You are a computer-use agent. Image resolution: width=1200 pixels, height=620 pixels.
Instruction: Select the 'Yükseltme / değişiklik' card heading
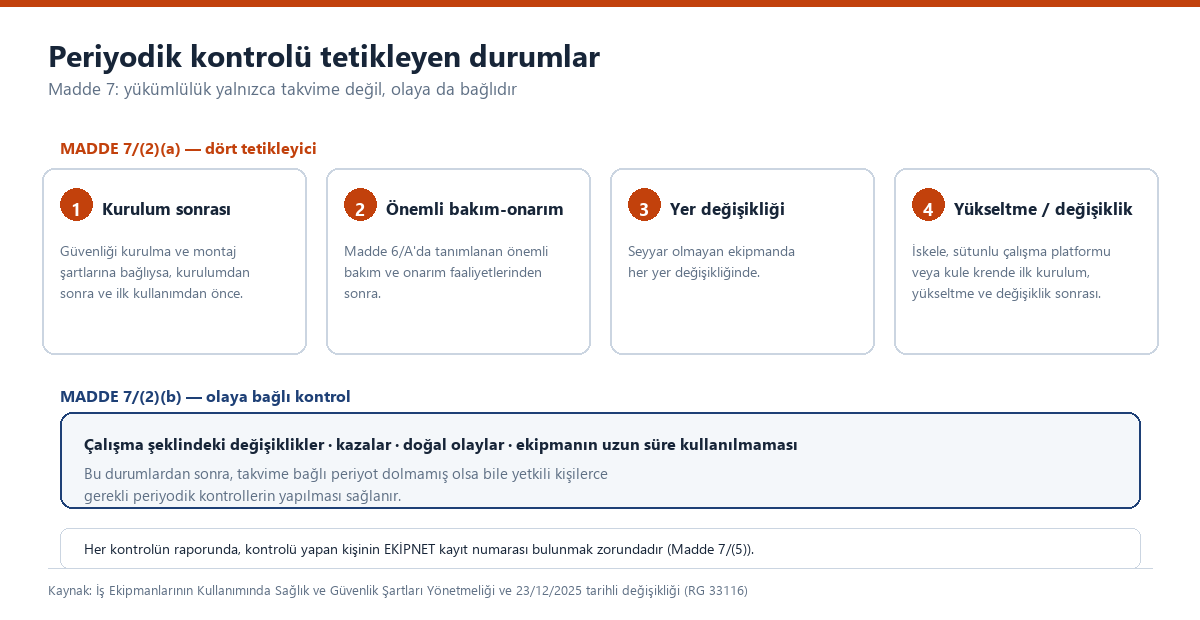tap(1043, 209)
